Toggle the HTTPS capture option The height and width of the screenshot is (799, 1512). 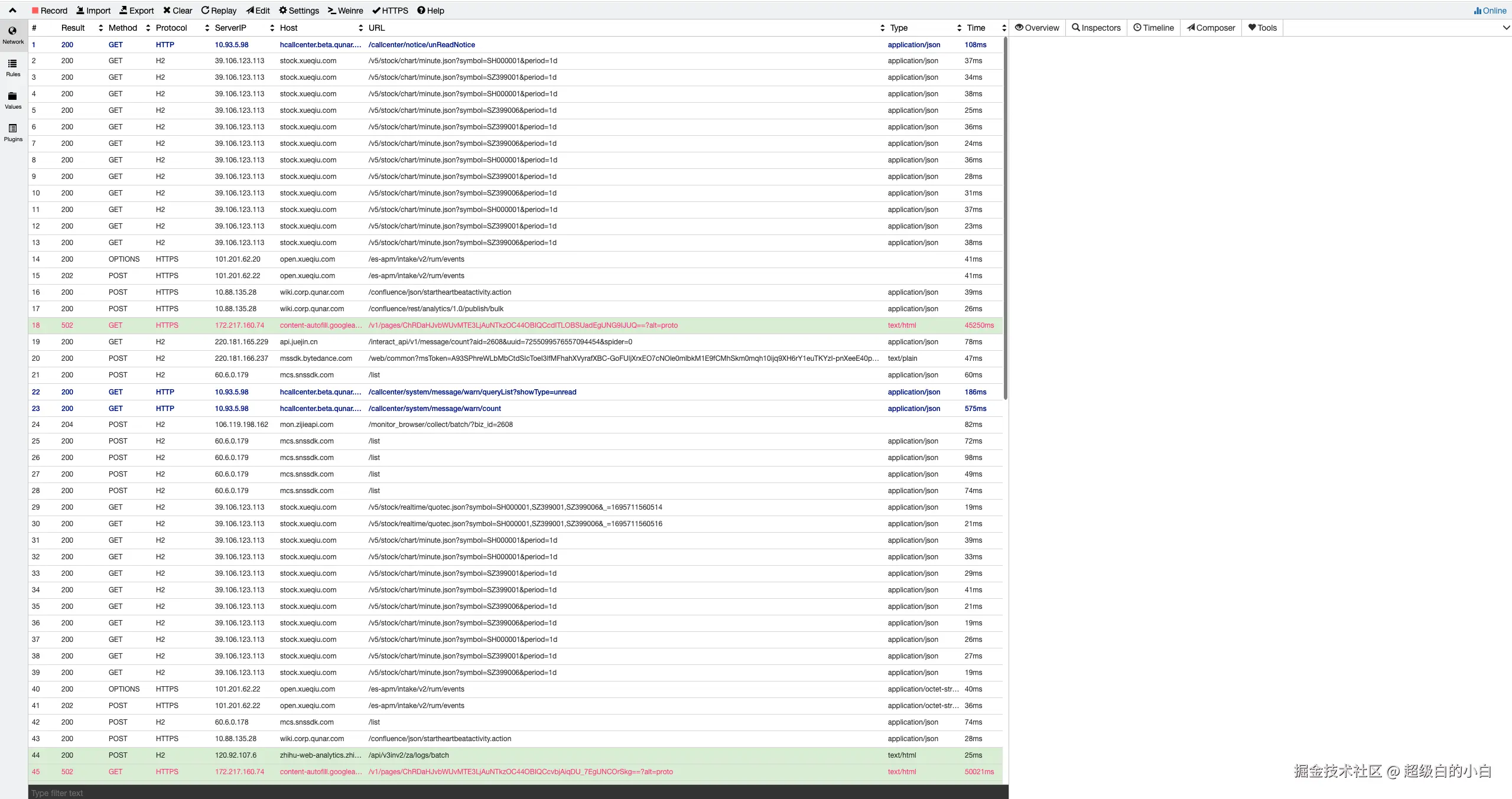click(390, 10)
